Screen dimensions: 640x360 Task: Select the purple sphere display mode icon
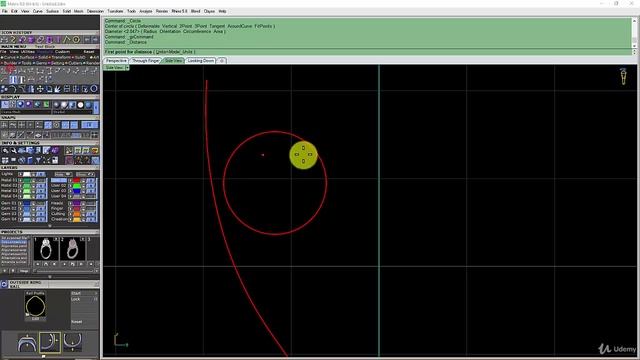tap(28, 104)
